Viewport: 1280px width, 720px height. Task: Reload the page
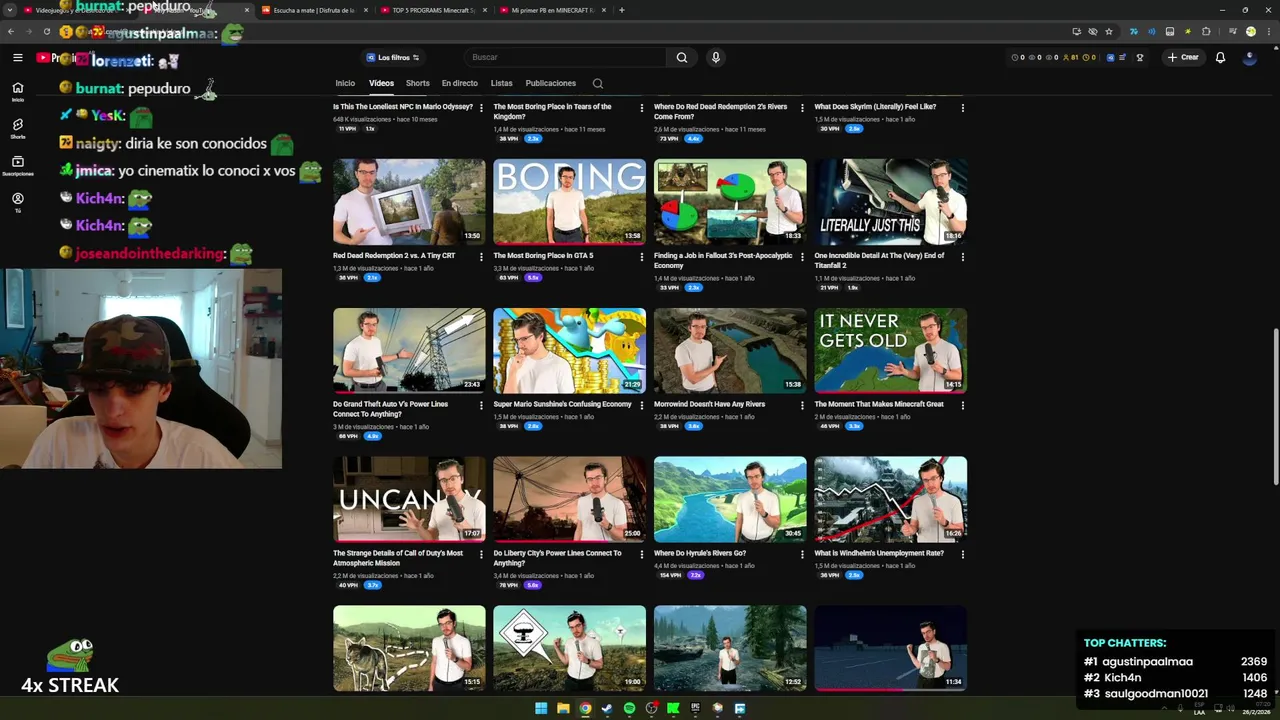(46, 32)
